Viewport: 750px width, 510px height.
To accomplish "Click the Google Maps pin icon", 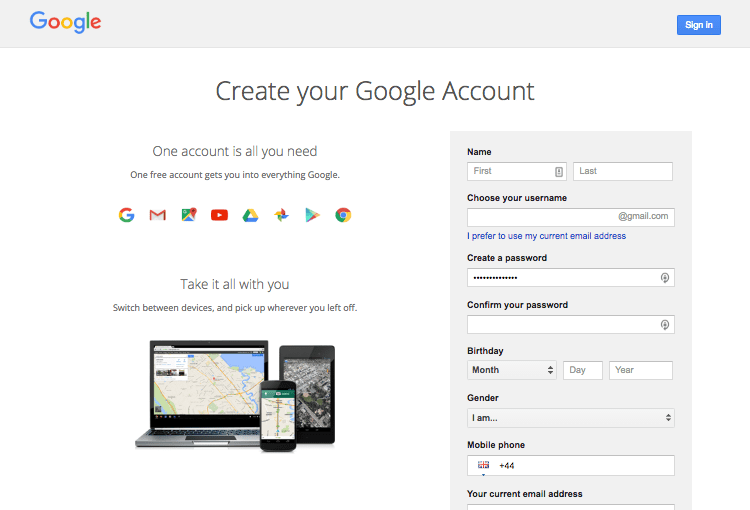I will pyautogui.click(x=189, y=215).
